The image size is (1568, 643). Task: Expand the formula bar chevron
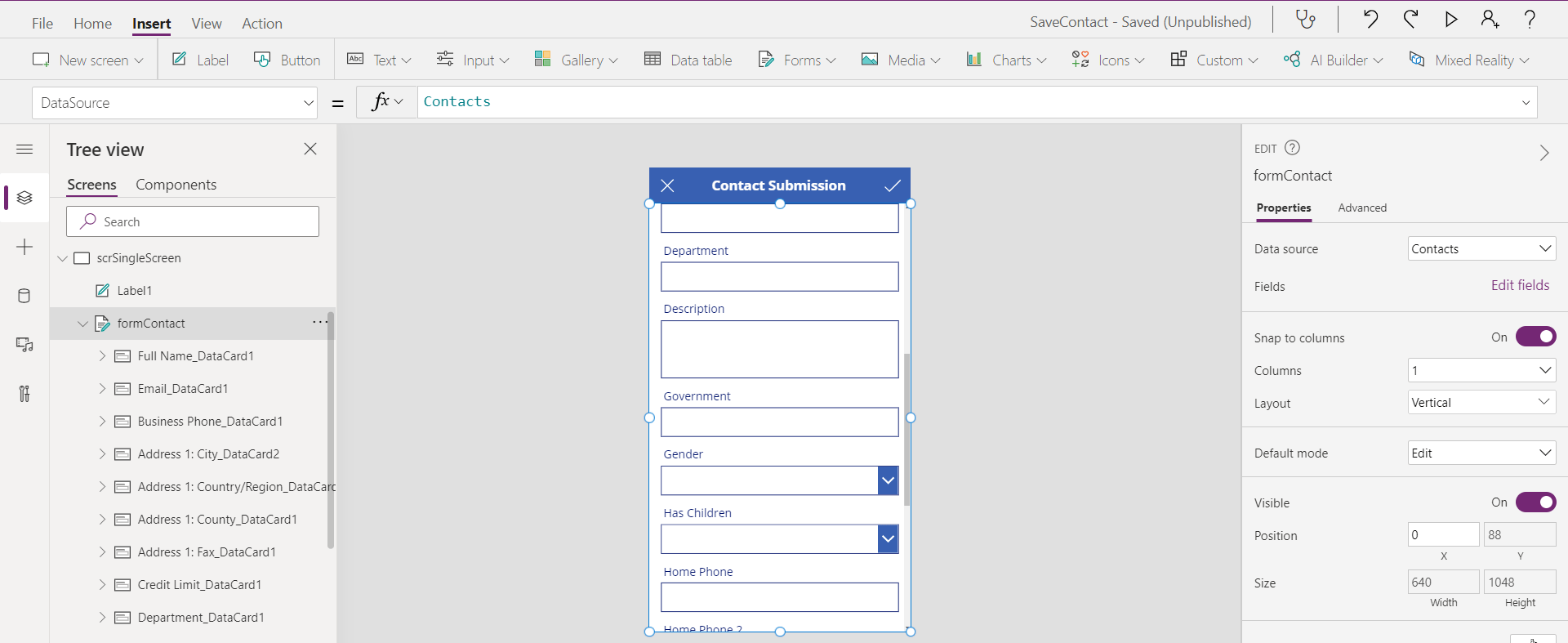[x=1526, y=103]
